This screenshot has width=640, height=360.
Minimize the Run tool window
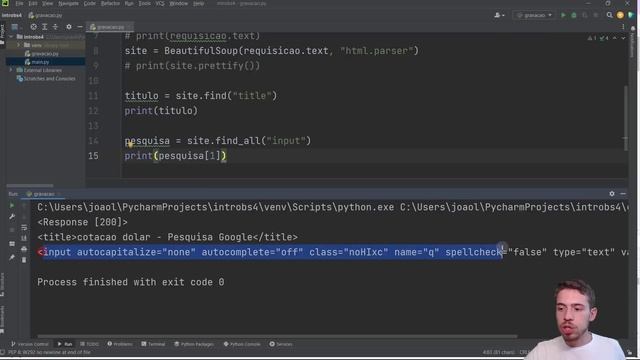623,193
